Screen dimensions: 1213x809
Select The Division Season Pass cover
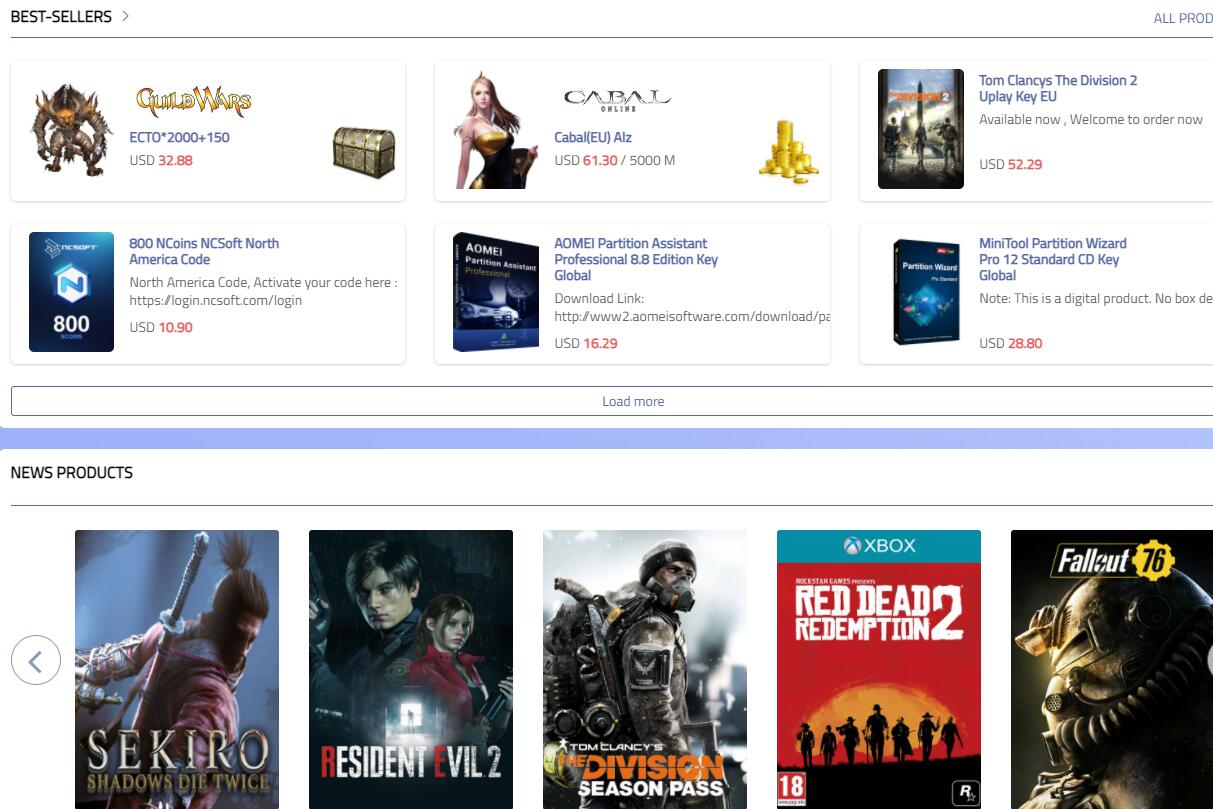pos(645,668)
